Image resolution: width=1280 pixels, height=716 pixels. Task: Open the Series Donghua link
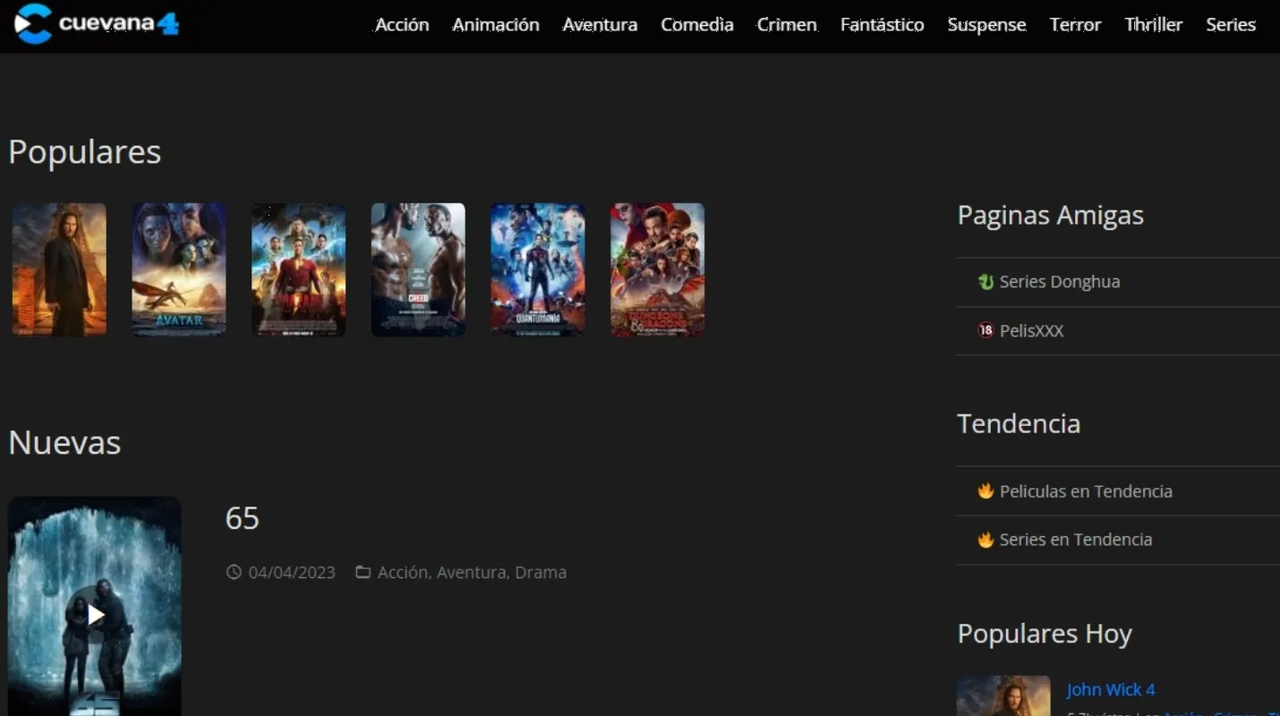pos(1059,282)
